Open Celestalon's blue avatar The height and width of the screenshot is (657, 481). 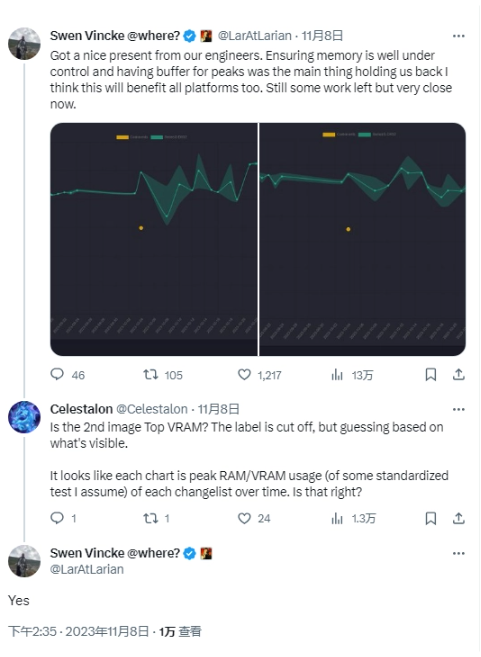(x=24, y=417)
